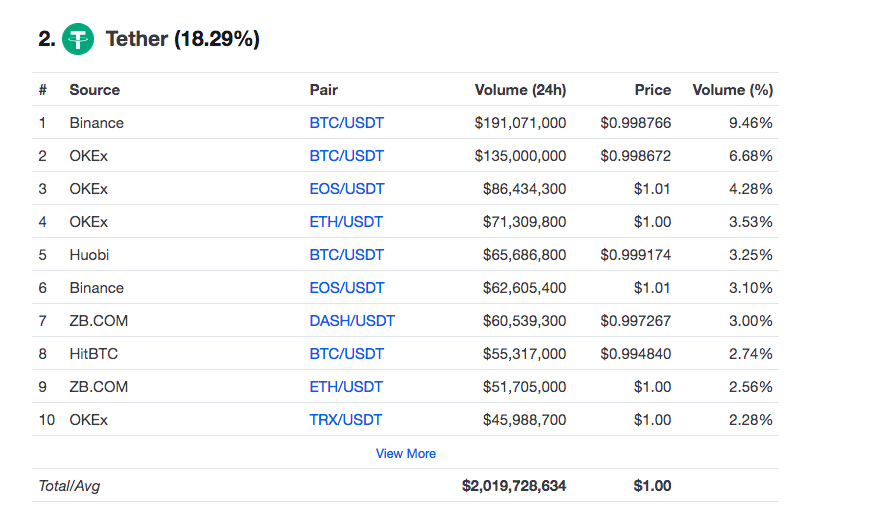Image resolution: width=878 pixels, height=530 pixels.
Task: Click the $60,539,300 volume value
Action: [x=525, y=321]
